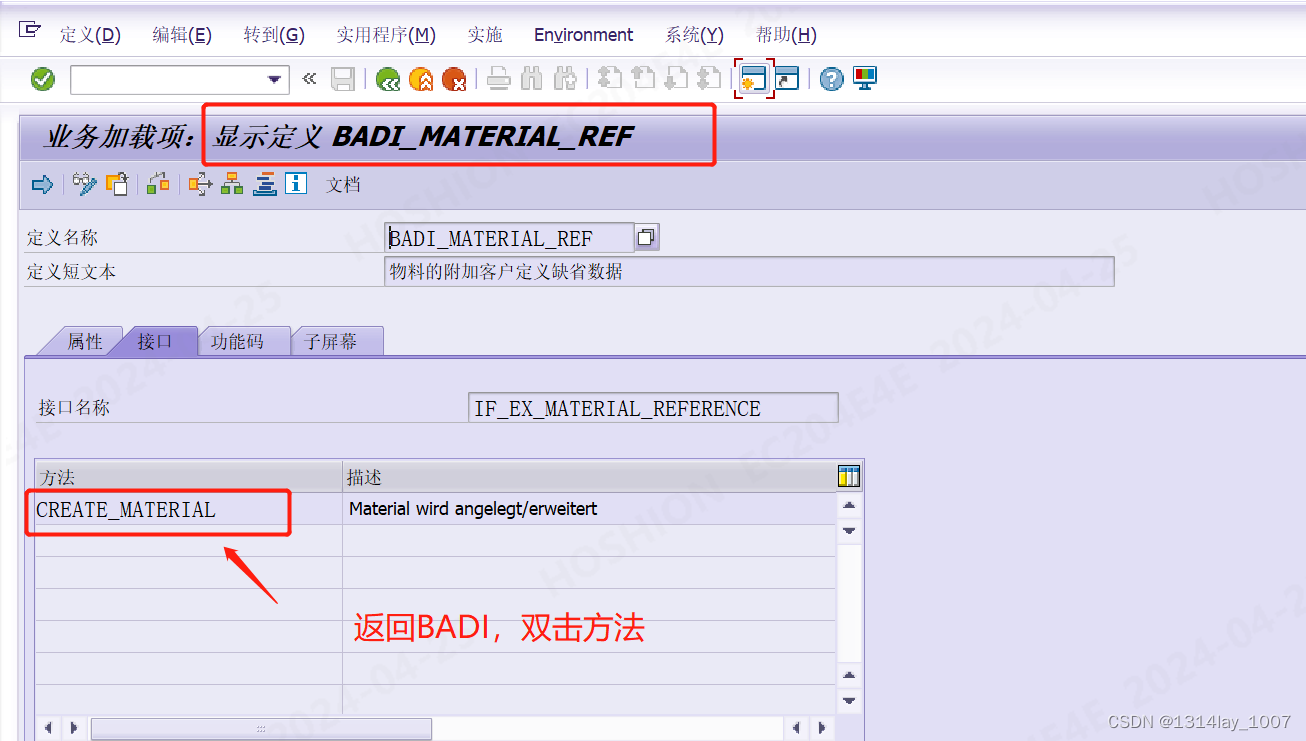Image resolution: width=1306 pixels, height=741 pixels.
Task: Click the red Cancel icon
Action: pos(454,79)
